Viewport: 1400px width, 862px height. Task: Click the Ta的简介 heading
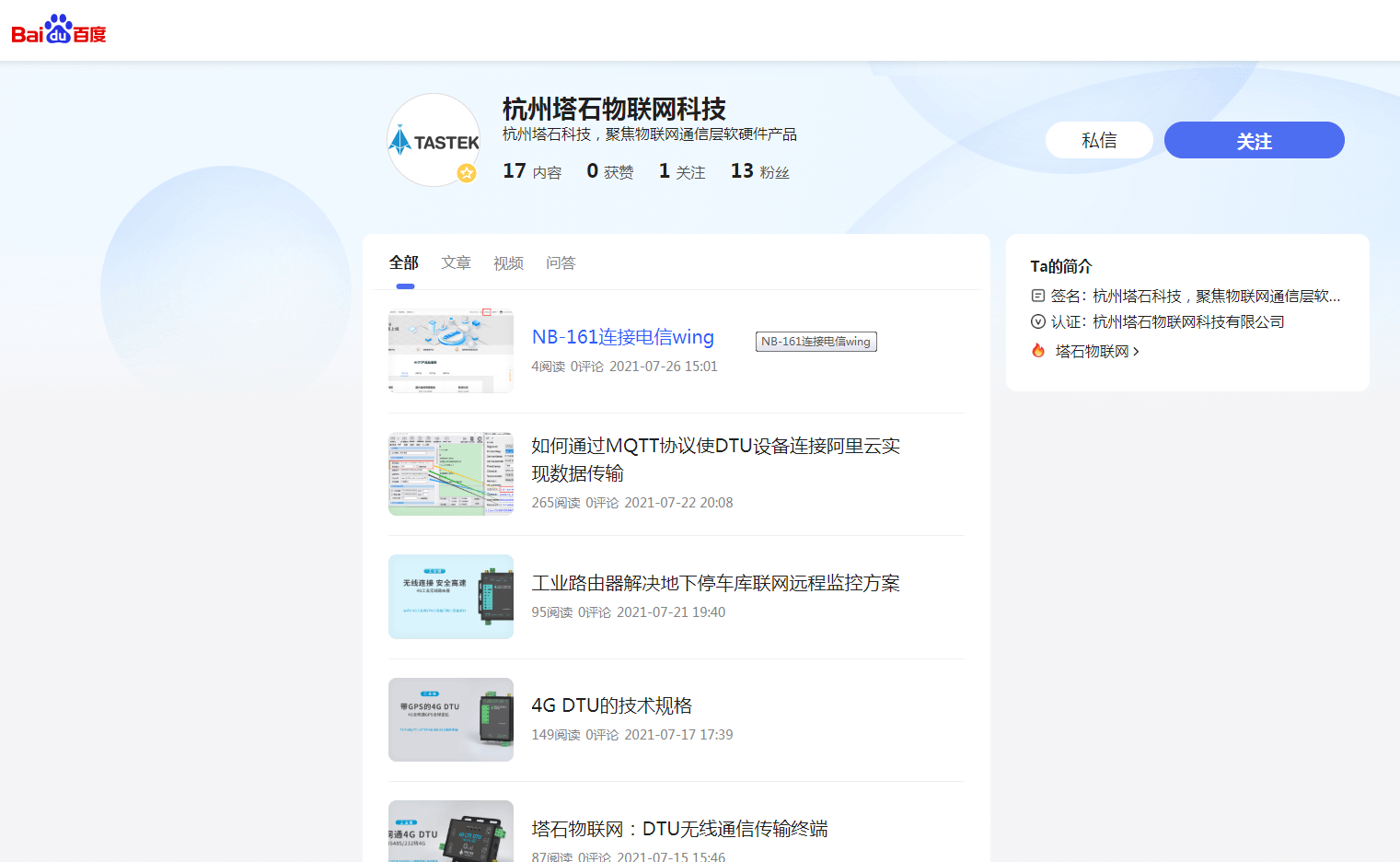pos(1061,266)
